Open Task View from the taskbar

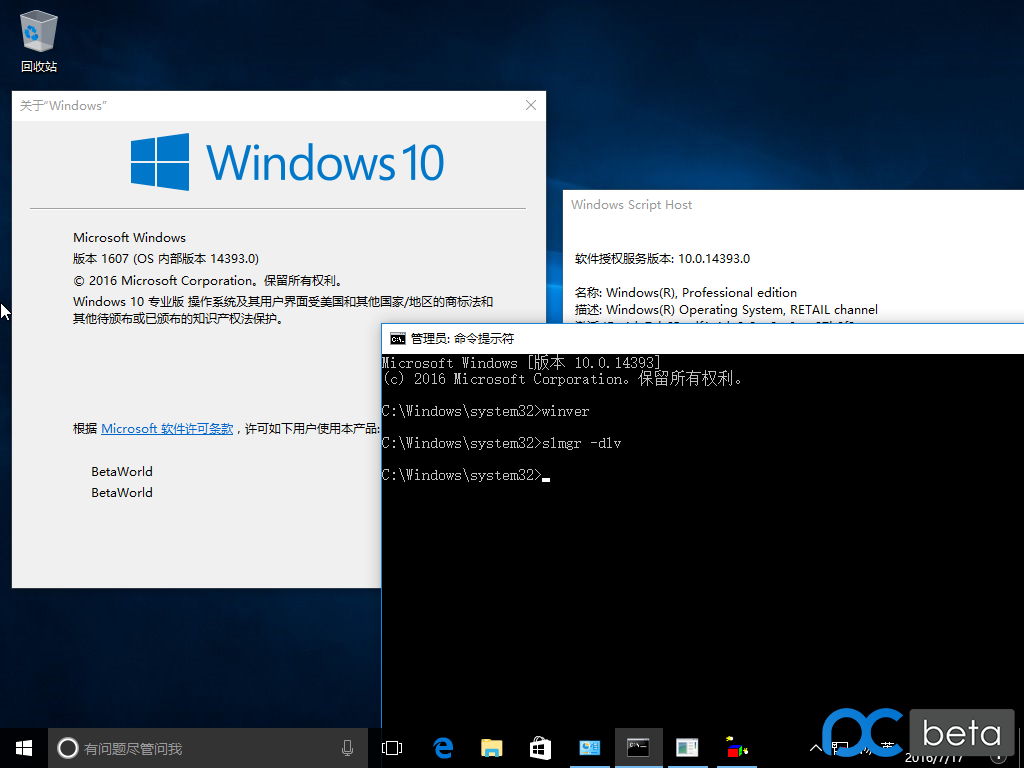pyautogui.click(x=392, y=748)
